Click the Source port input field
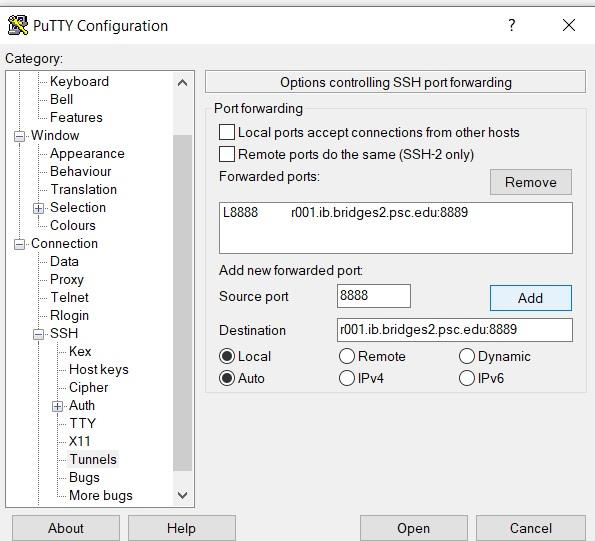This screenshot has width=595, height=541. 374,296
